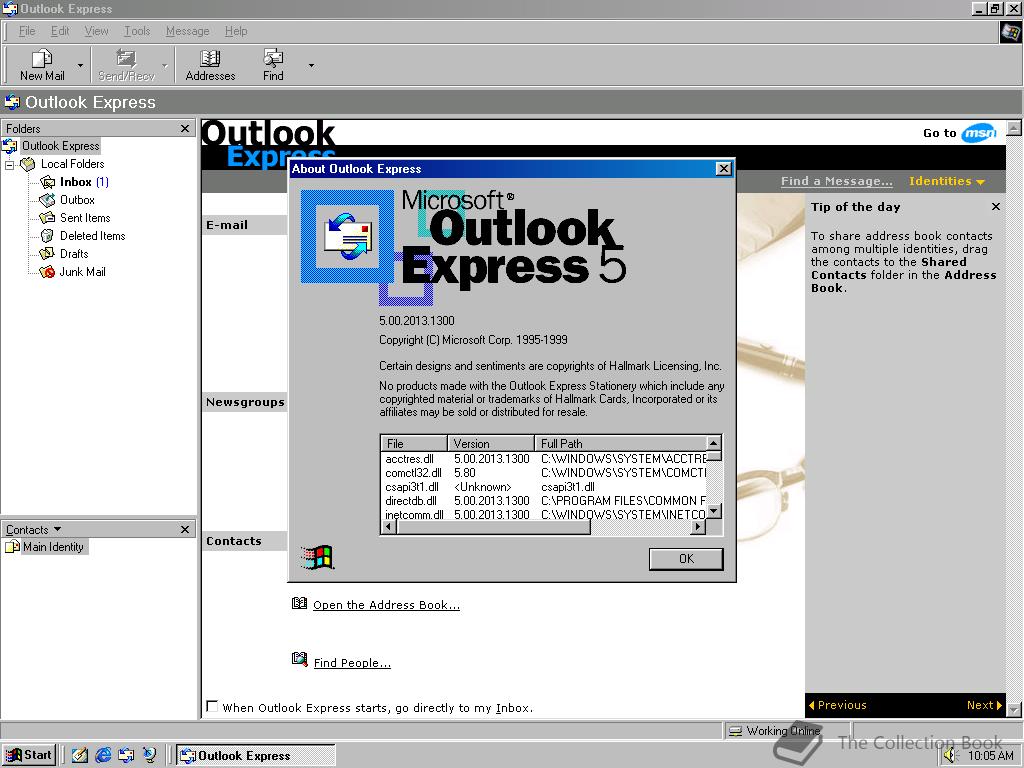Image resolution: width=1024 pixels, height=768 pixels.
Task: Open the Message menu
Action: point(187,31)
